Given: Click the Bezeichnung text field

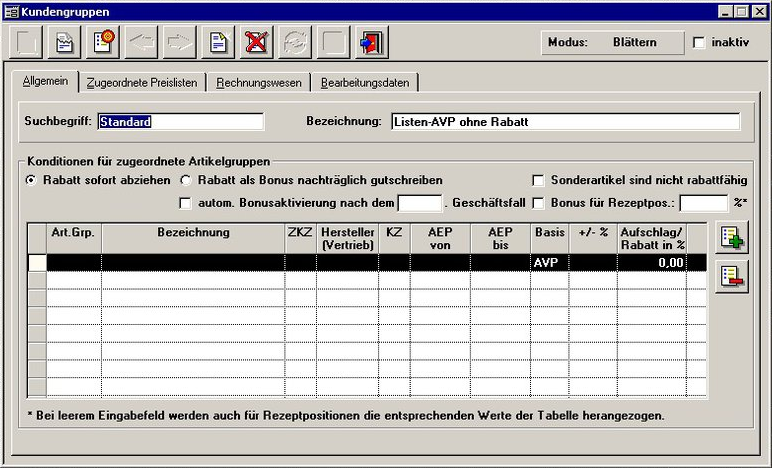Looking at the screenshot, I should click(564, 122).
